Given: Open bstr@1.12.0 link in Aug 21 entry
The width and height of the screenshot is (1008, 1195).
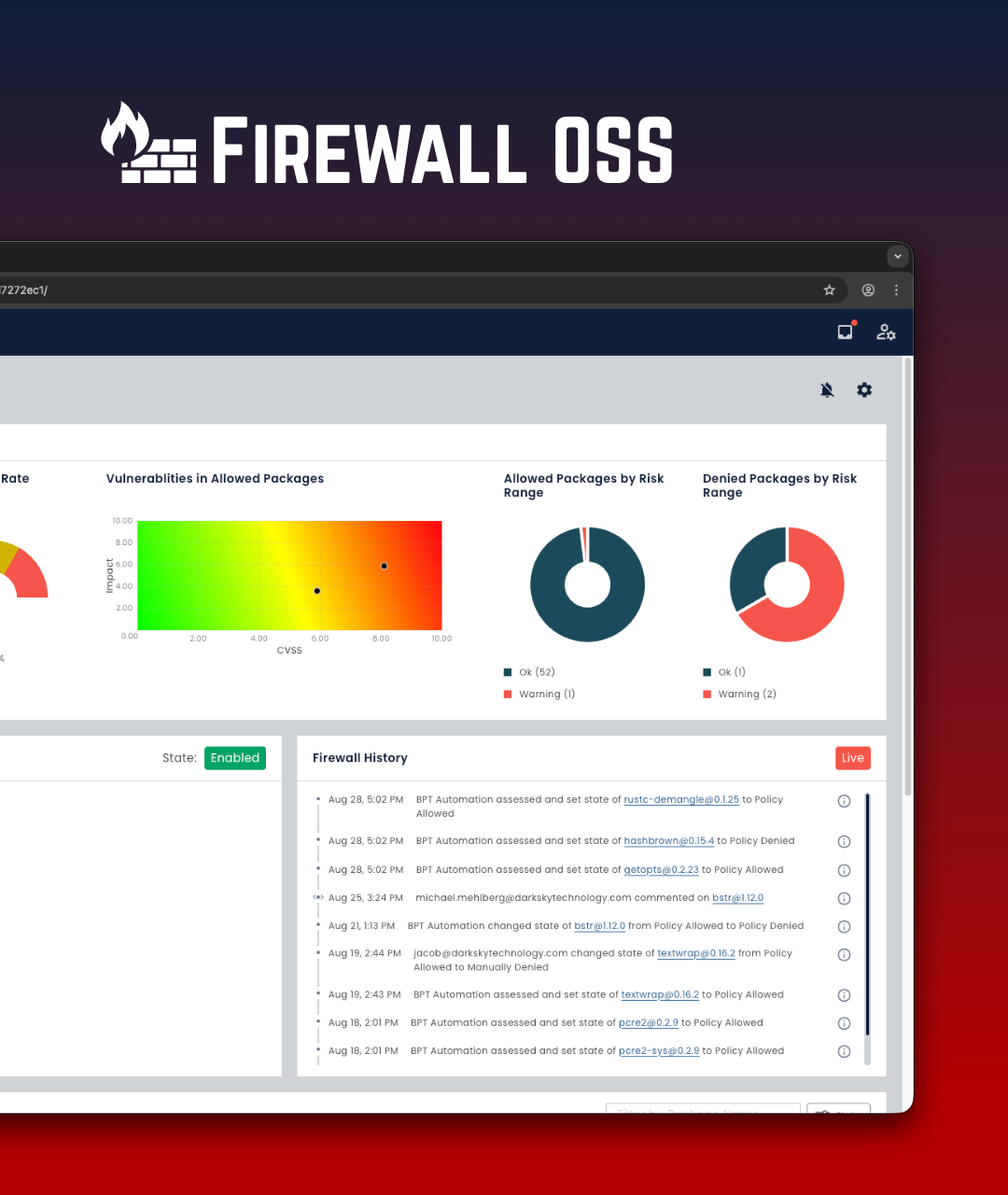Looking at the screenshot, I should click(600, 926).
